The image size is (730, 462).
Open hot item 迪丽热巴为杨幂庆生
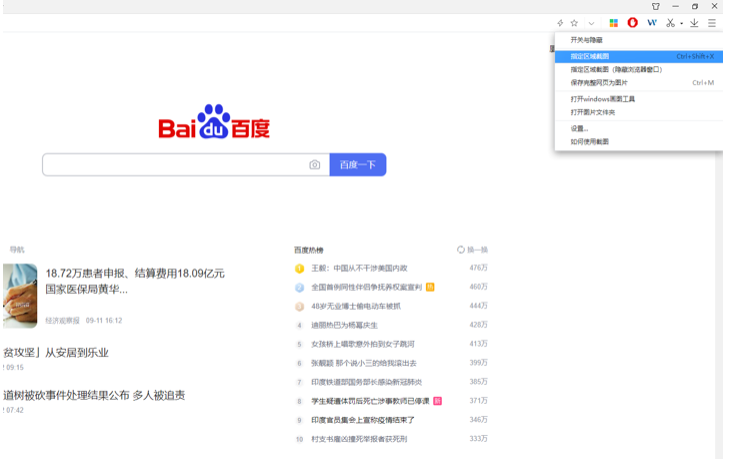point(345,325)
